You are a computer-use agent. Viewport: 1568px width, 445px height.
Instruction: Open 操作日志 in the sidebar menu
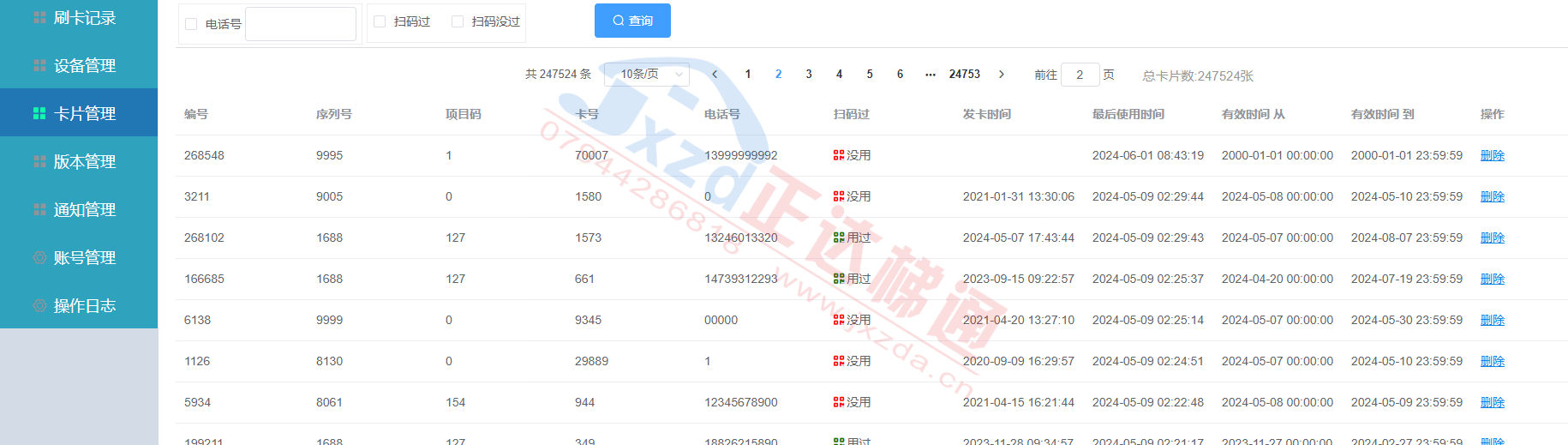coord(84,305)
